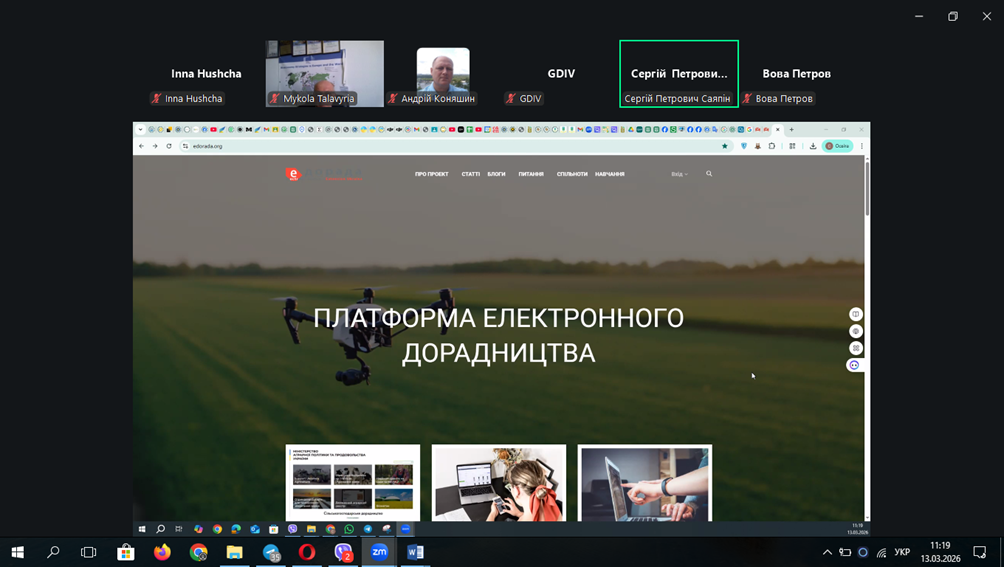Open Opera browser from the taskbar
Image resolution: width=1004 pixels, height=567 pixels.
(307, 552)
